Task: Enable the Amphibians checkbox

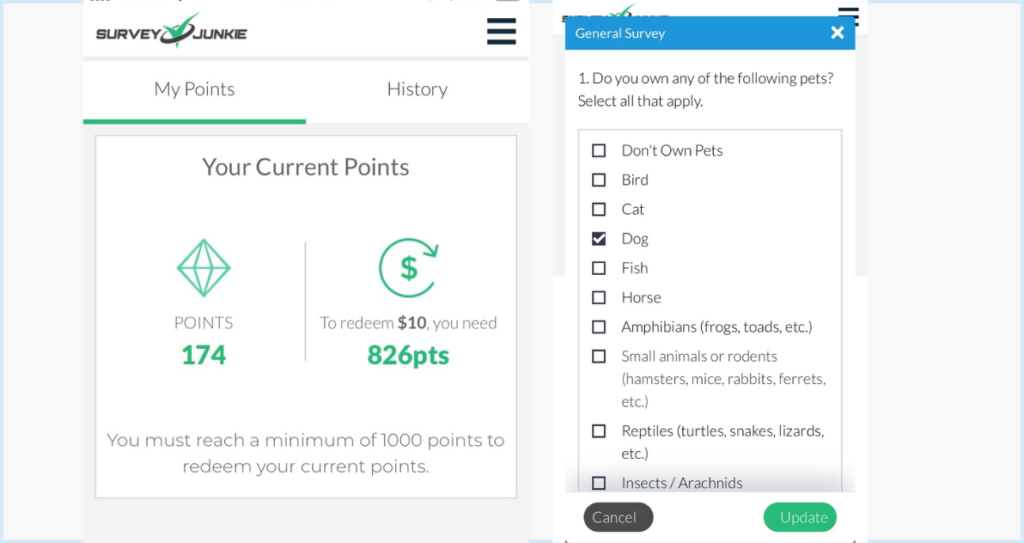Action: pyautogui.click(x=599, y=327)
